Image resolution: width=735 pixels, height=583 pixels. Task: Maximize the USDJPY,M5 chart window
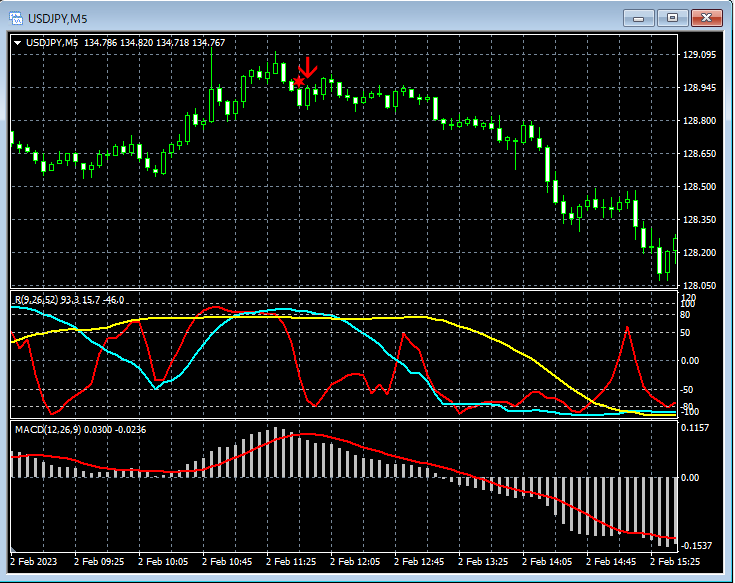672,17
